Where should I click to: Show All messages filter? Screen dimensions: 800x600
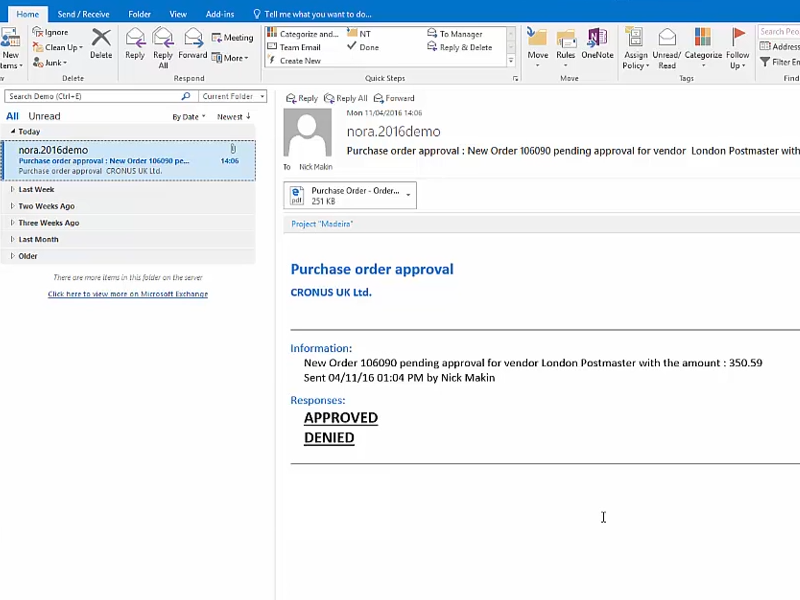[x=12, y=116]
